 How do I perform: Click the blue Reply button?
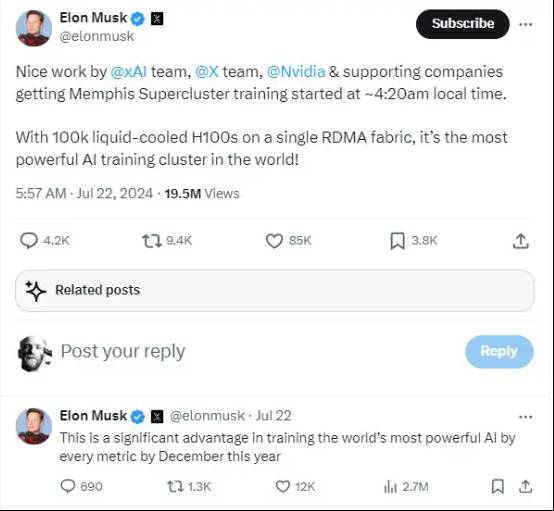point(499,352)
